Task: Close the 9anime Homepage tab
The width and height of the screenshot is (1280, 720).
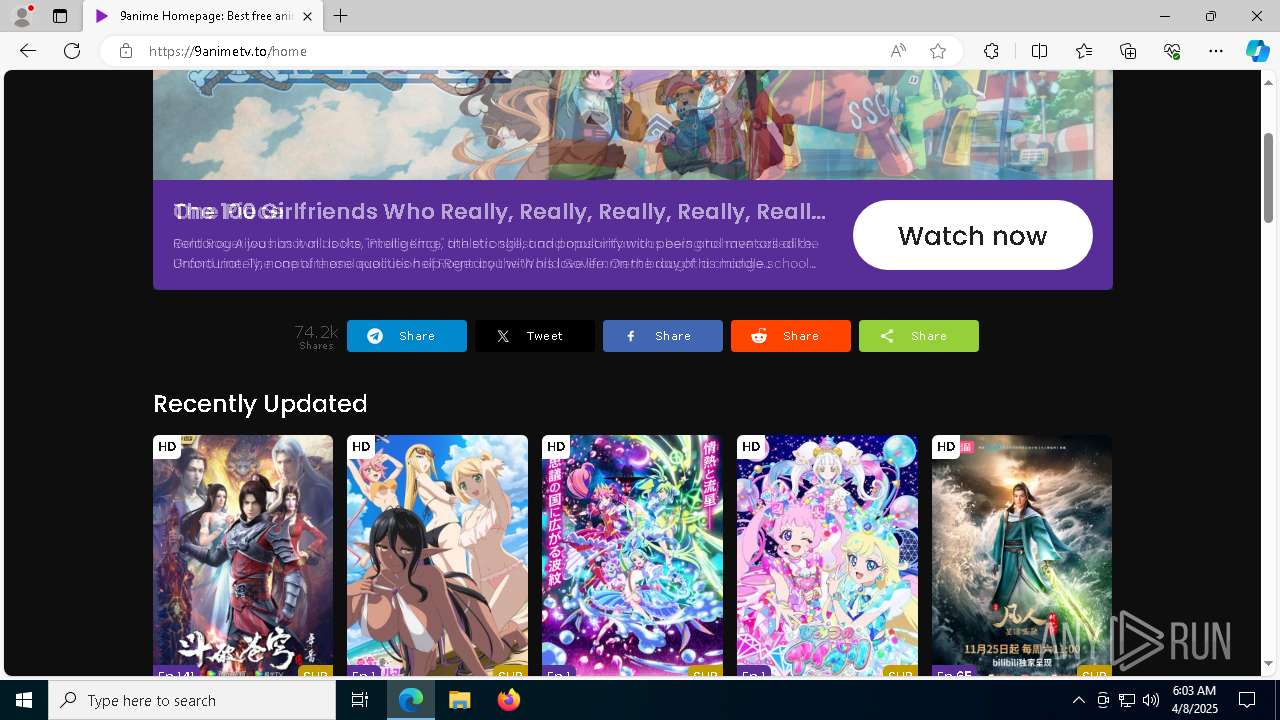Action: 307,16
